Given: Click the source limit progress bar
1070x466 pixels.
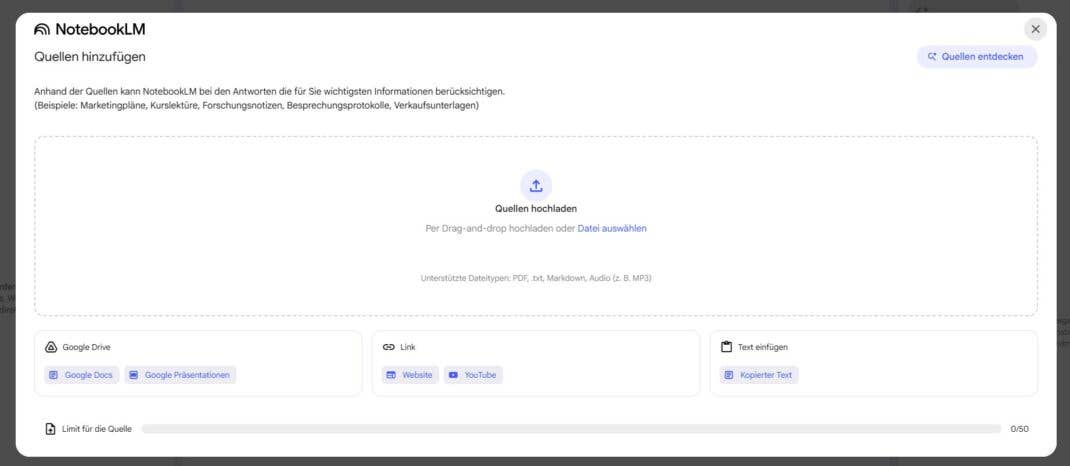Looking at the screenshot, I should click(x=571, y=429).
